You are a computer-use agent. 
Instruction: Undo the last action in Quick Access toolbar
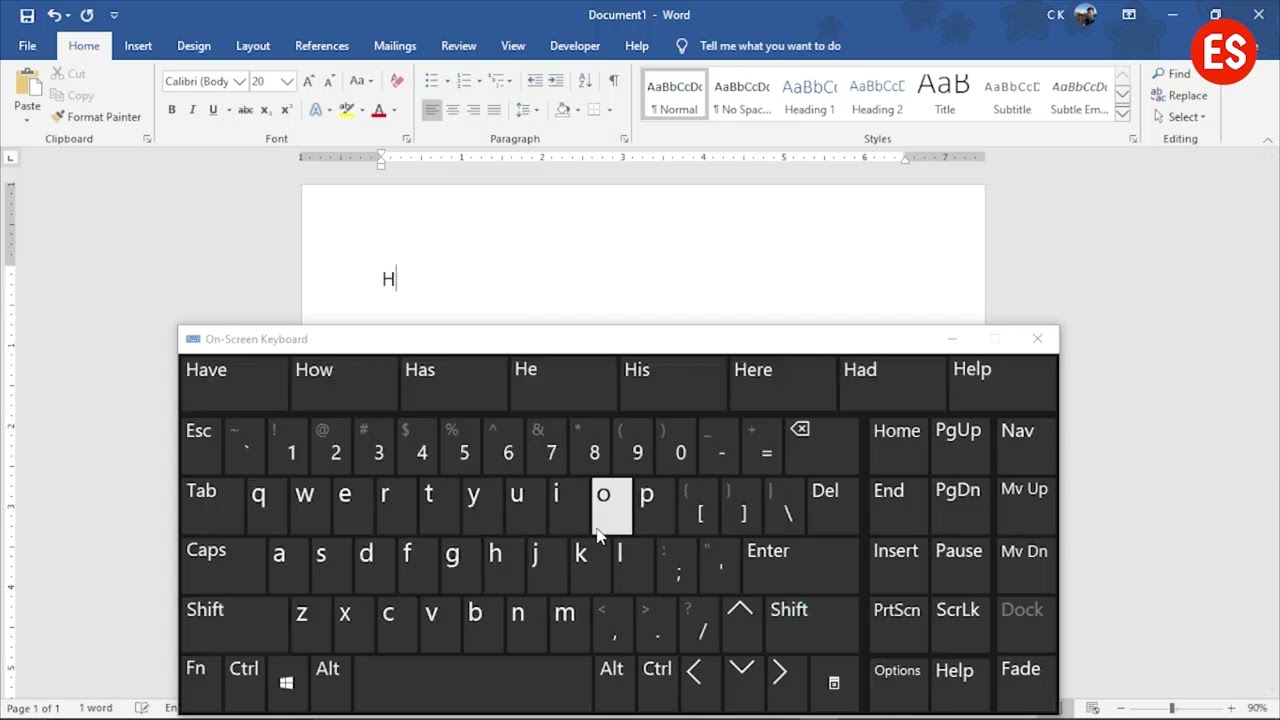point(54,15)
